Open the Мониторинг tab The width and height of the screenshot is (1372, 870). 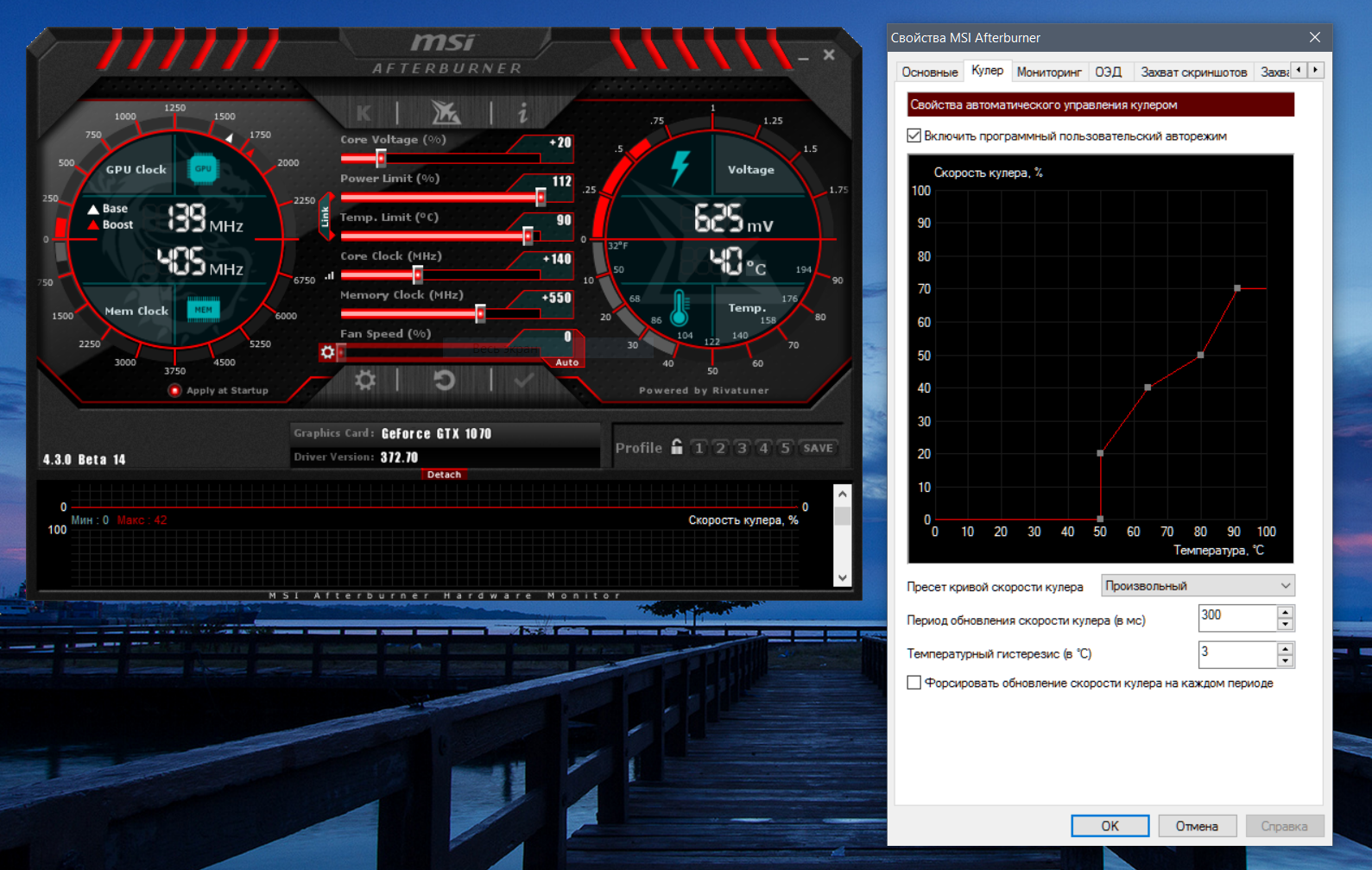[x=1049, y=72]
